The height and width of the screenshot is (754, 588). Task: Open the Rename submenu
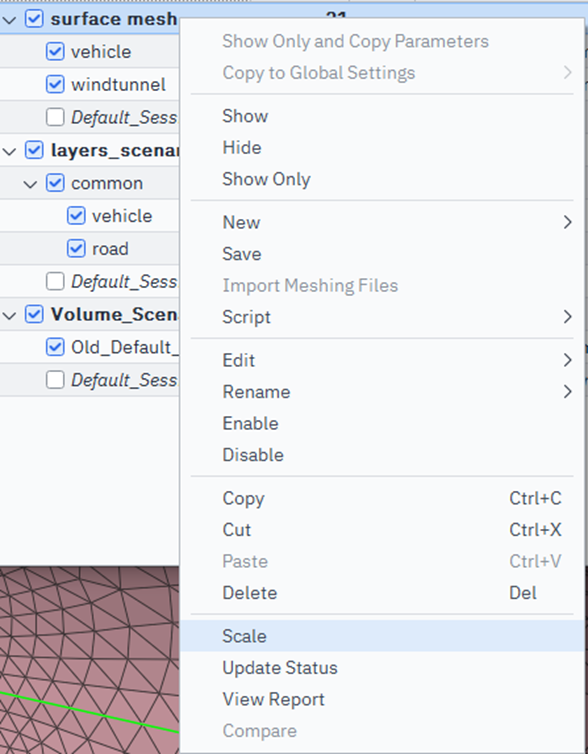(x=567, y=392)
